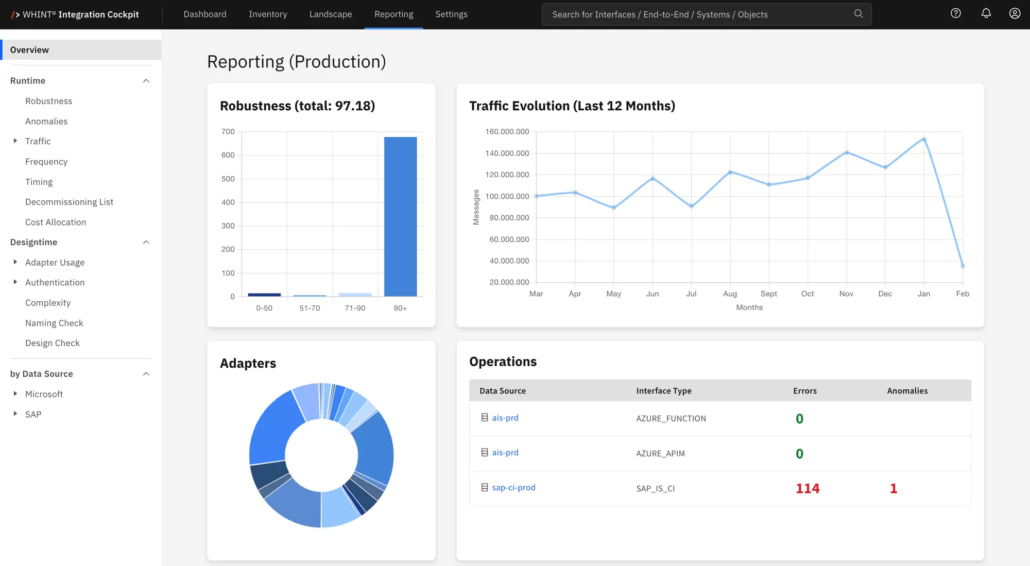The height and width of the screenshot is (566, 1030).
Task: Open the Cost Allocation report
Action: [55, 223]
